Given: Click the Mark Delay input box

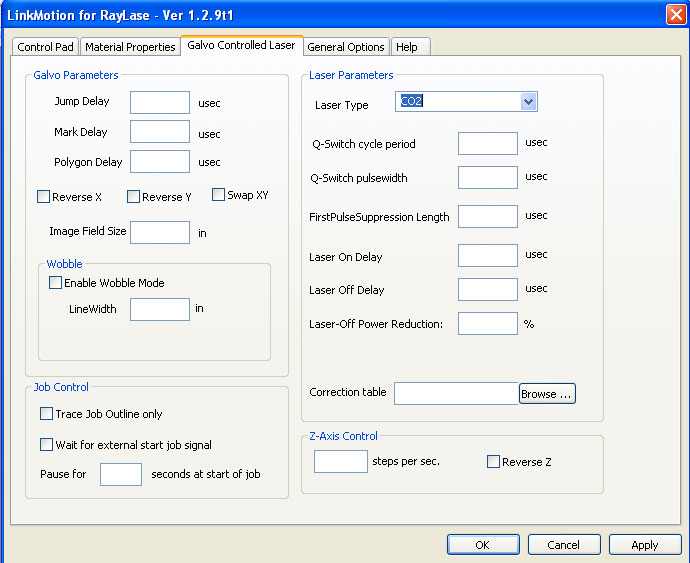Looking at the screenshot, I should click(x=160, y=132).
